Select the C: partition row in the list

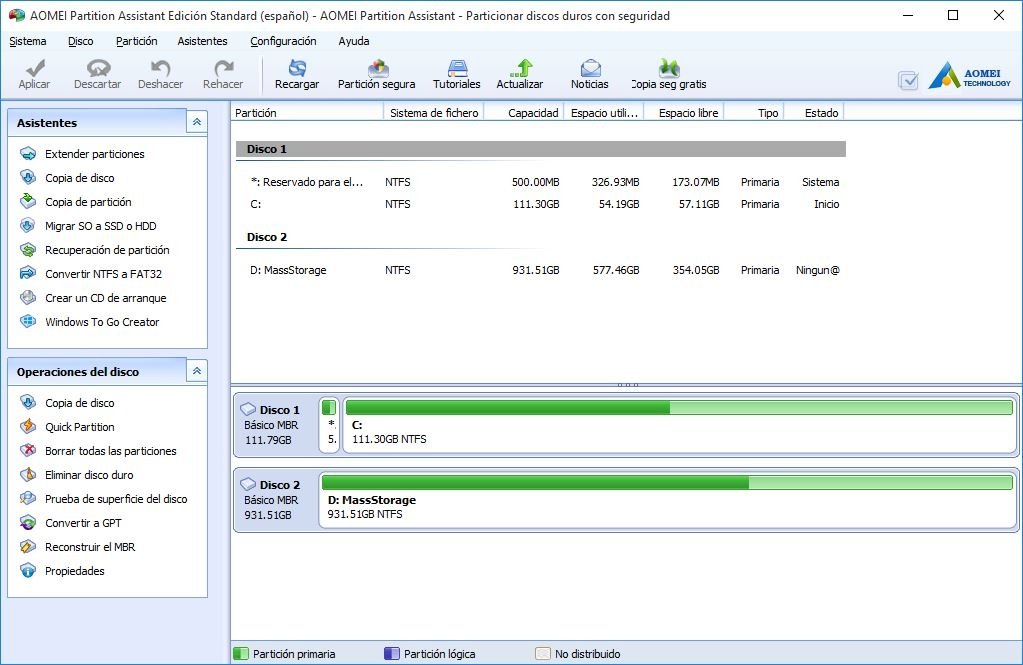click(539, 204)
